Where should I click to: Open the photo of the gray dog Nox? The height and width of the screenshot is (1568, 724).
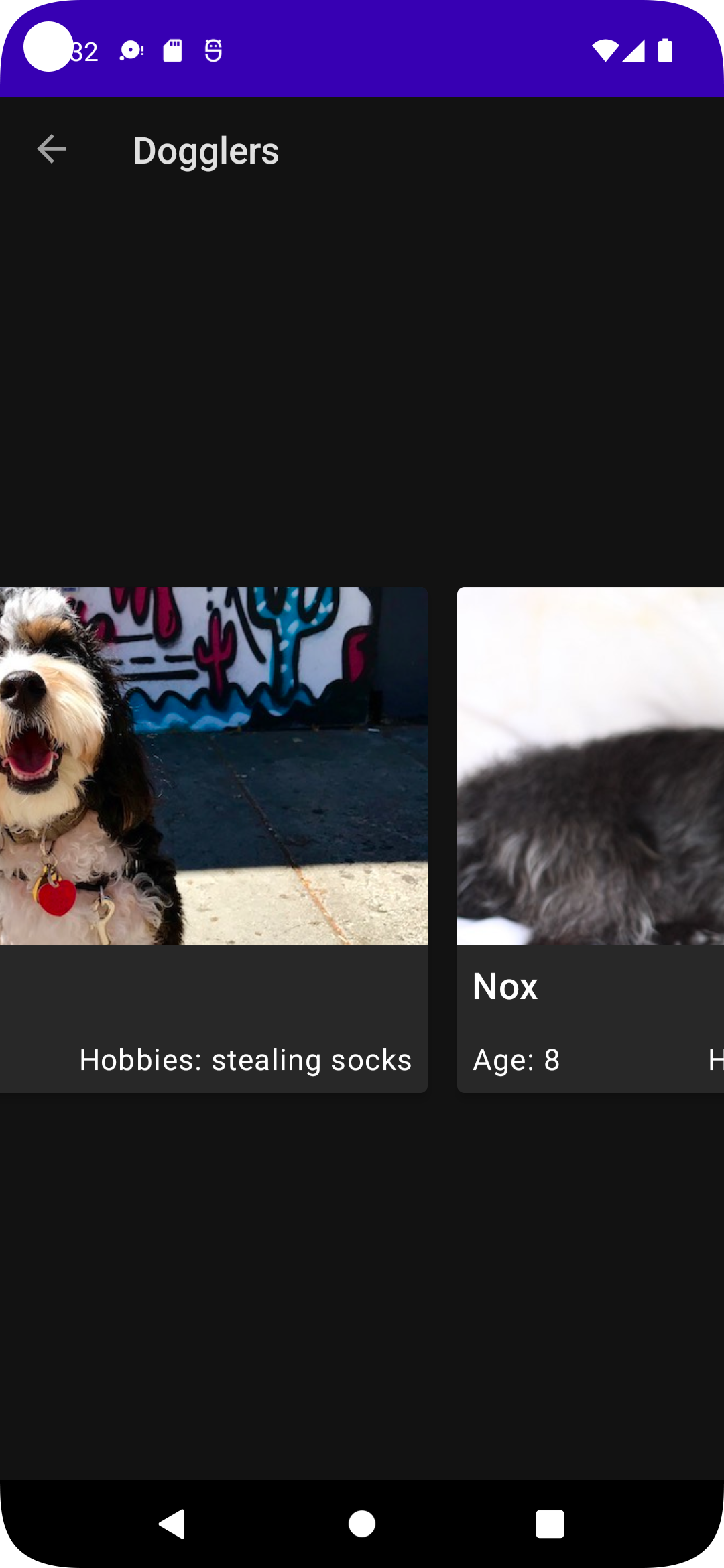[591, 766]
